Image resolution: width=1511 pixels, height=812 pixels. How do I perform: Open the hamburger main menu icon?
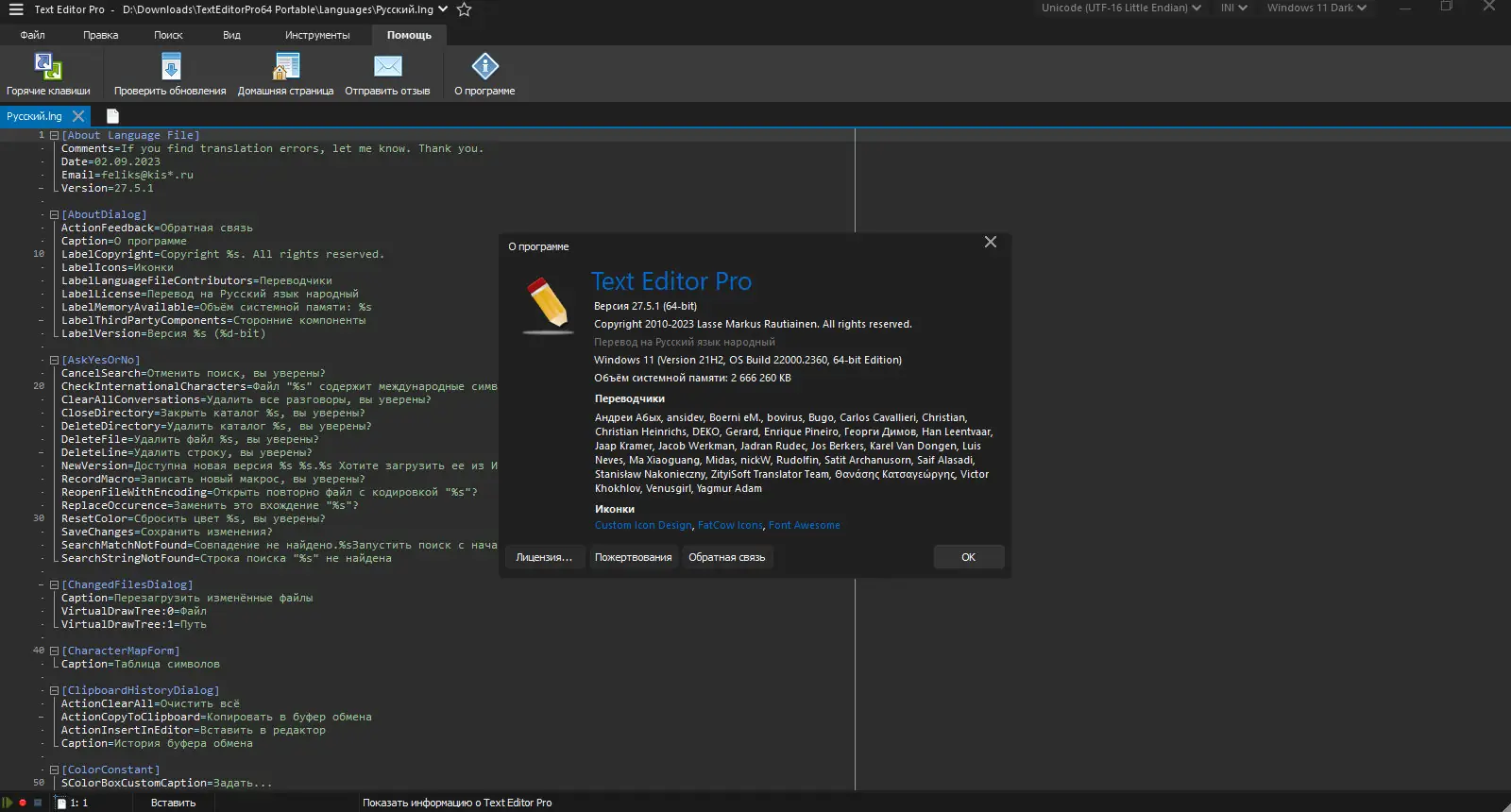(16, 9)
